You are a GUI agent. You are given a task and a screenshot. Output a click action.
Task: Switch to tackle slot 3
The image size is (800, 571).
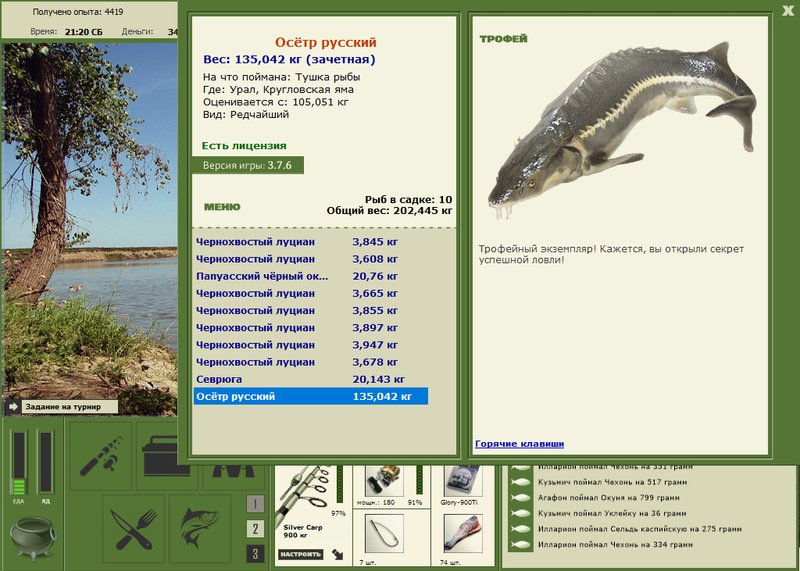(255, 554)
